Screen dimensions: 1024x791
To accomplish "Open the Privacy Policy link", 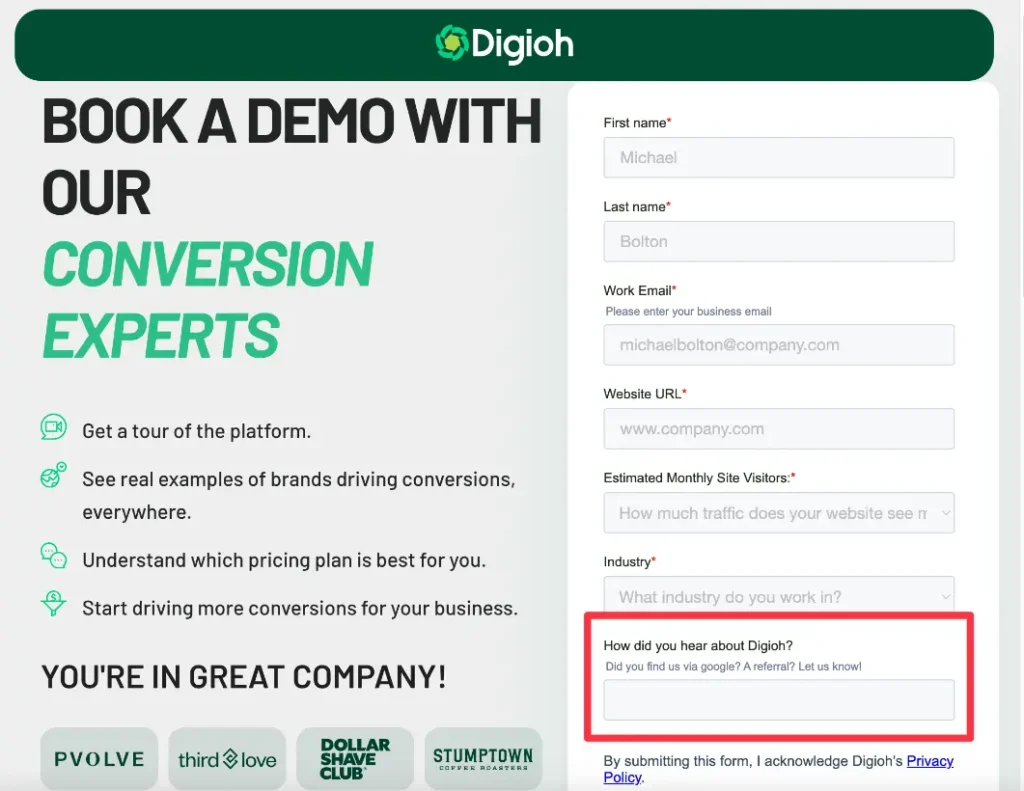I will pyautogui.click(x=930, y=761).
